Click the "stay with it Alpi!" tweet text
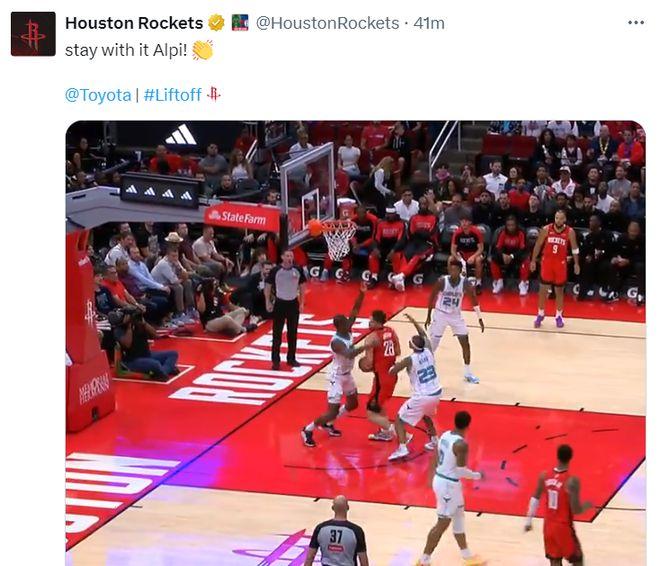The height and width of the screenshot is (566, 660). coord(126,50)
